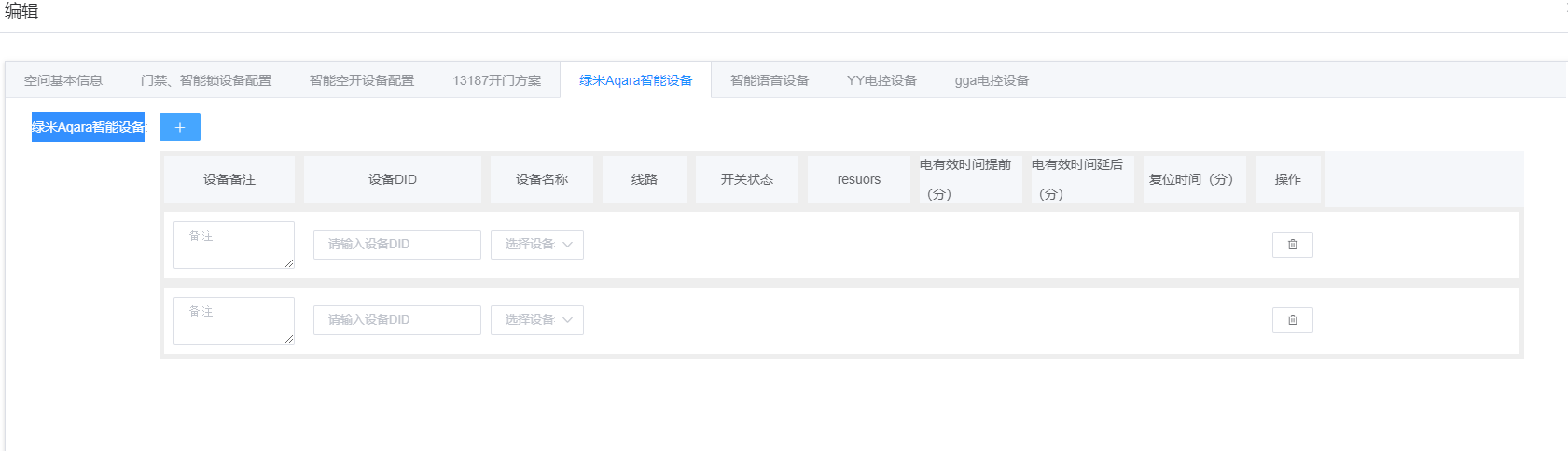This screenshot has height=451, width=1568.
Task: Click the 开关状态 column header
Action: pos(746,179)
